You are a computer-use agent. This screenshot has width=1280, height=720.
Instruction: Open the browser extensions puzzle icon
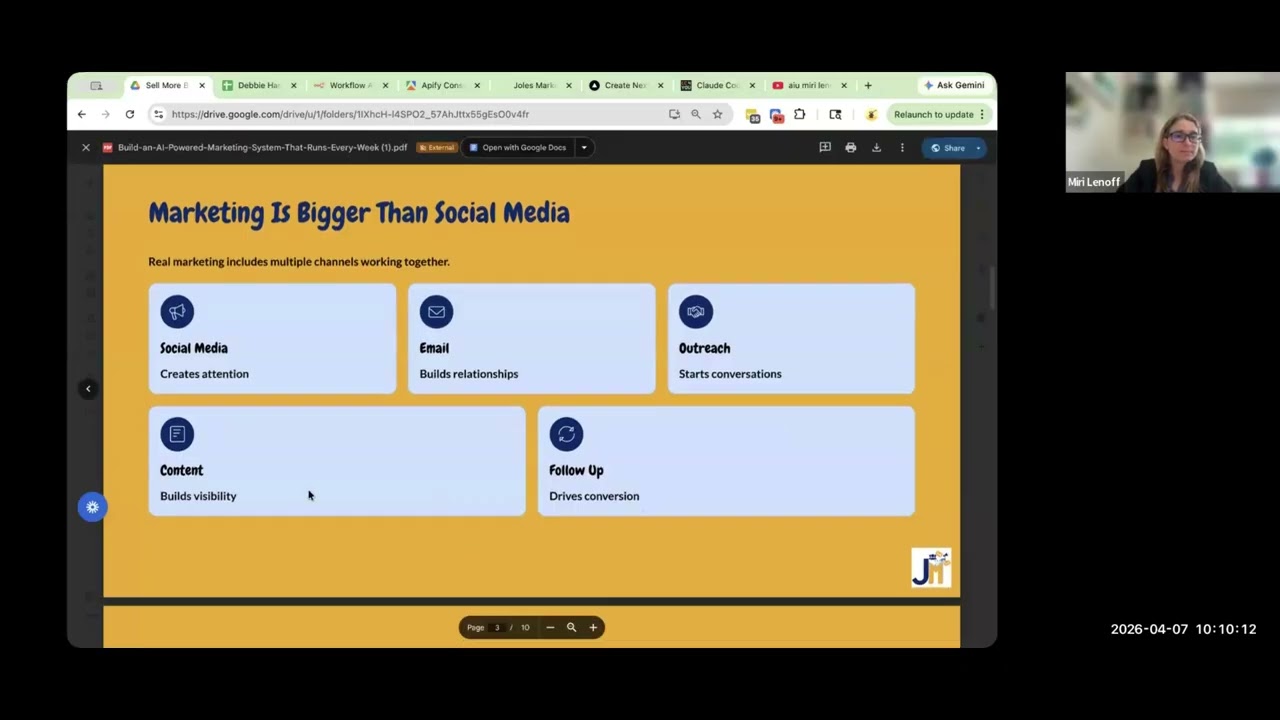tap(799, 115)
